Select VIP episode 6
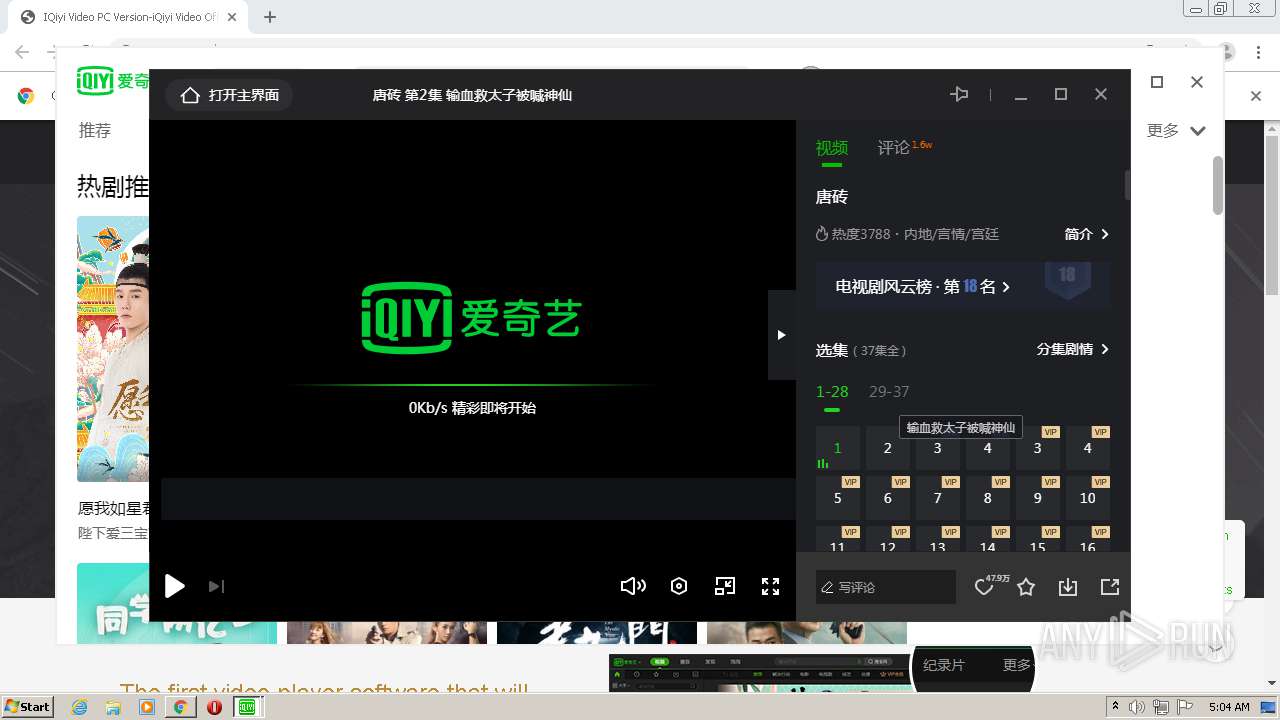 click(887, 498)
